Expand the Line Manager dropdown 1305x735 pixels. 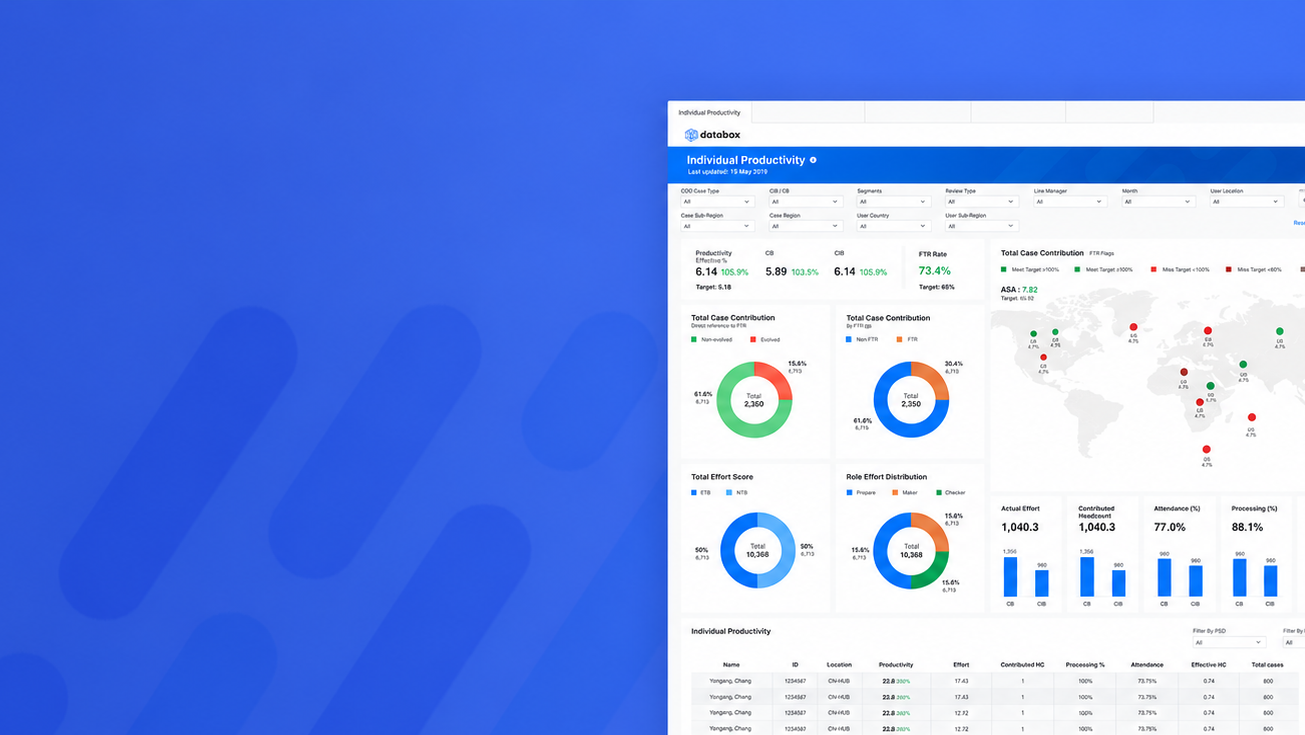click(x=1070, y=202)
